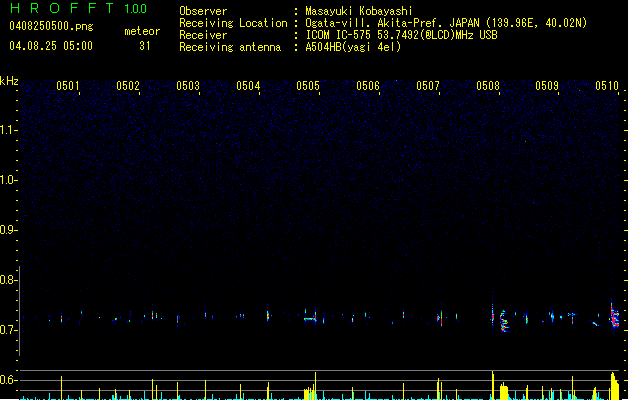Click the date stamp 04.08.25 05:00
This screenshot has width=629, height=400.
51,46
